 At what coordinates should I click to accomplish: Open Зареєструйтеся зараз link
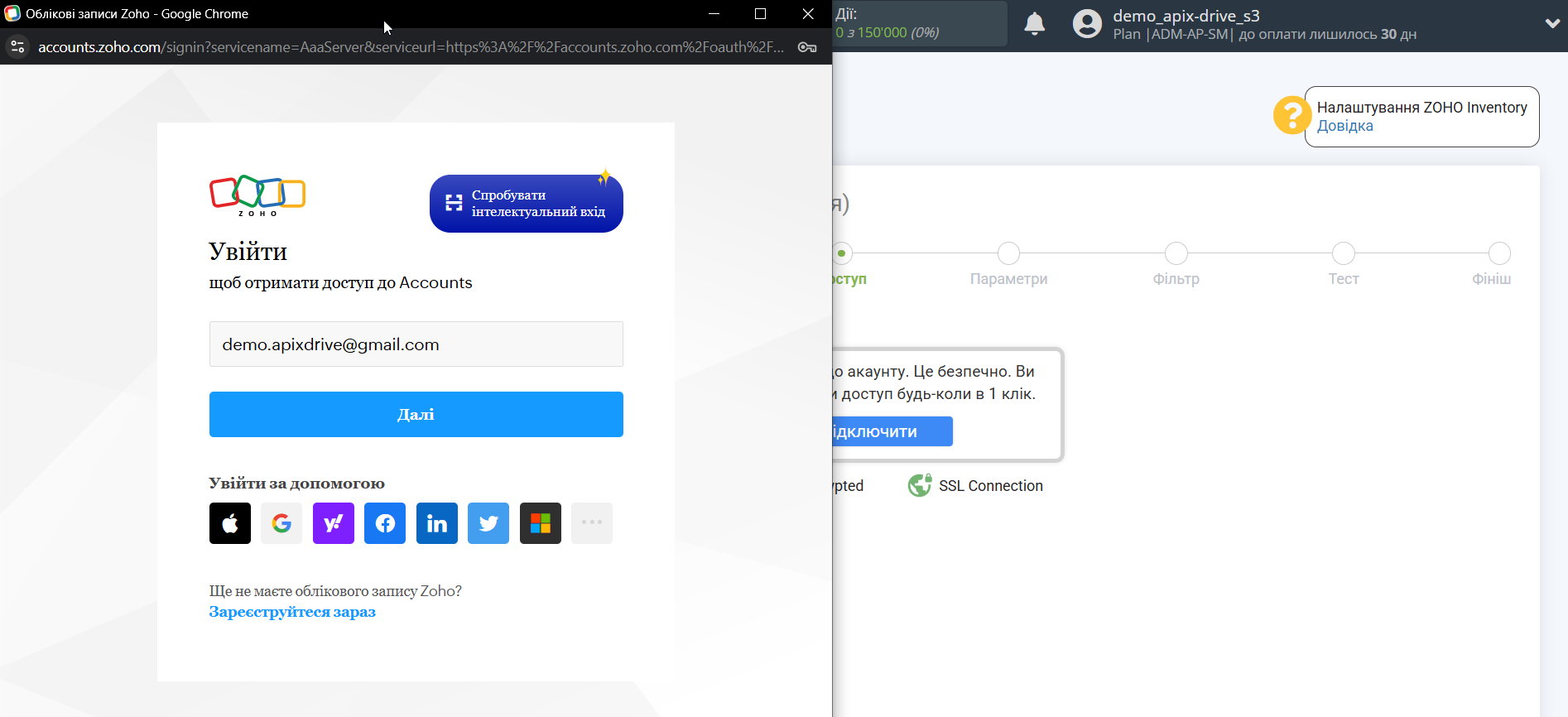pyautogui.click(x=292, y=612)
